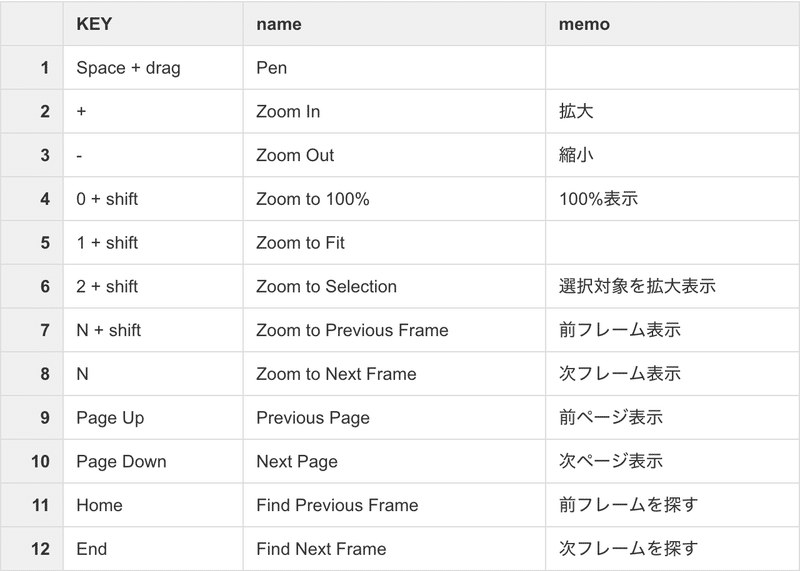Select the memo column header
The height and width of the screenshot is (571, 800).
tap(672, 23)
